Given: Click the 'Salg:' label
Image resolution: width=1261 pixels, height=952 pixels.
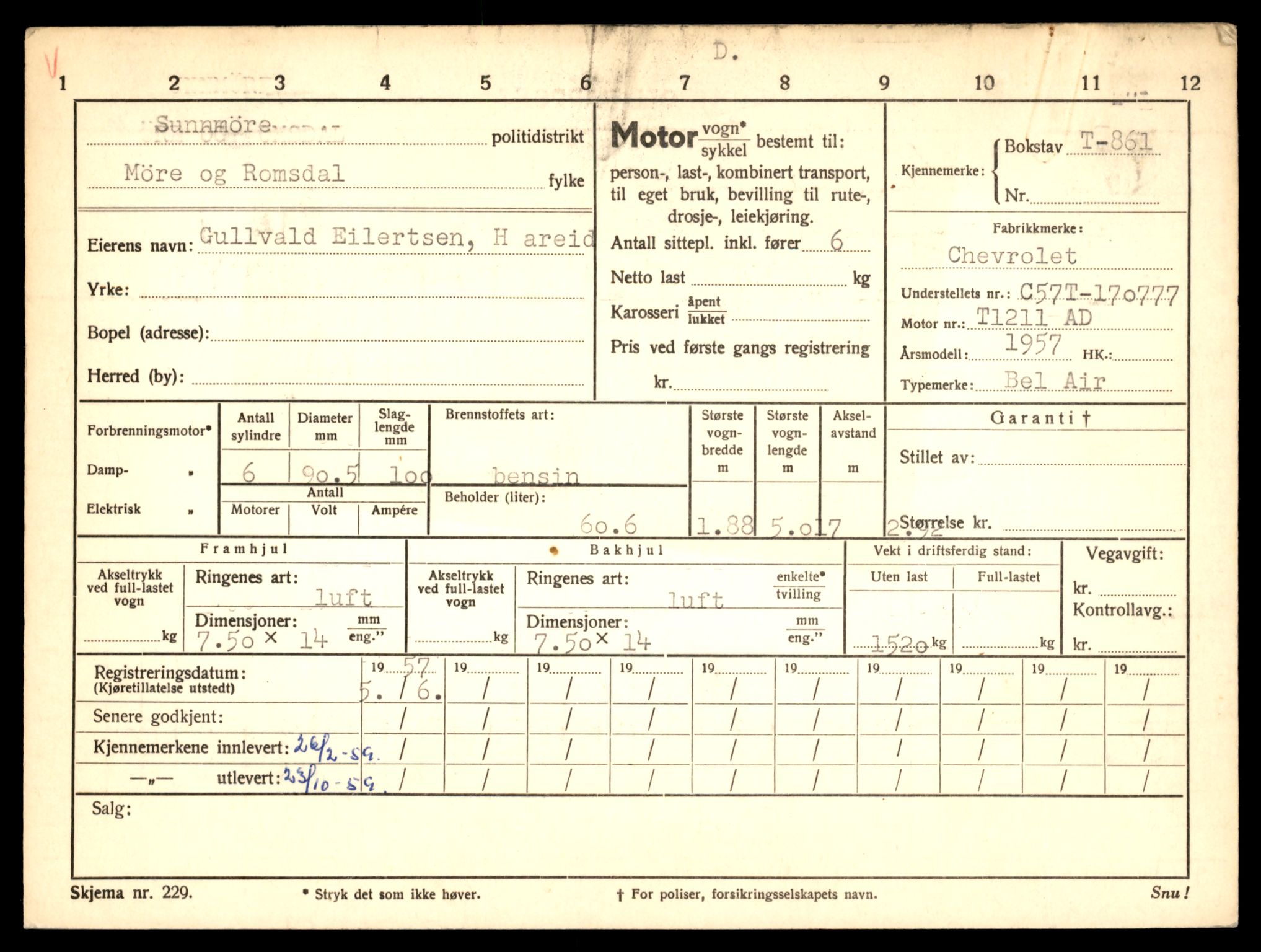Looking at the screenshot, I should point(112,809).
